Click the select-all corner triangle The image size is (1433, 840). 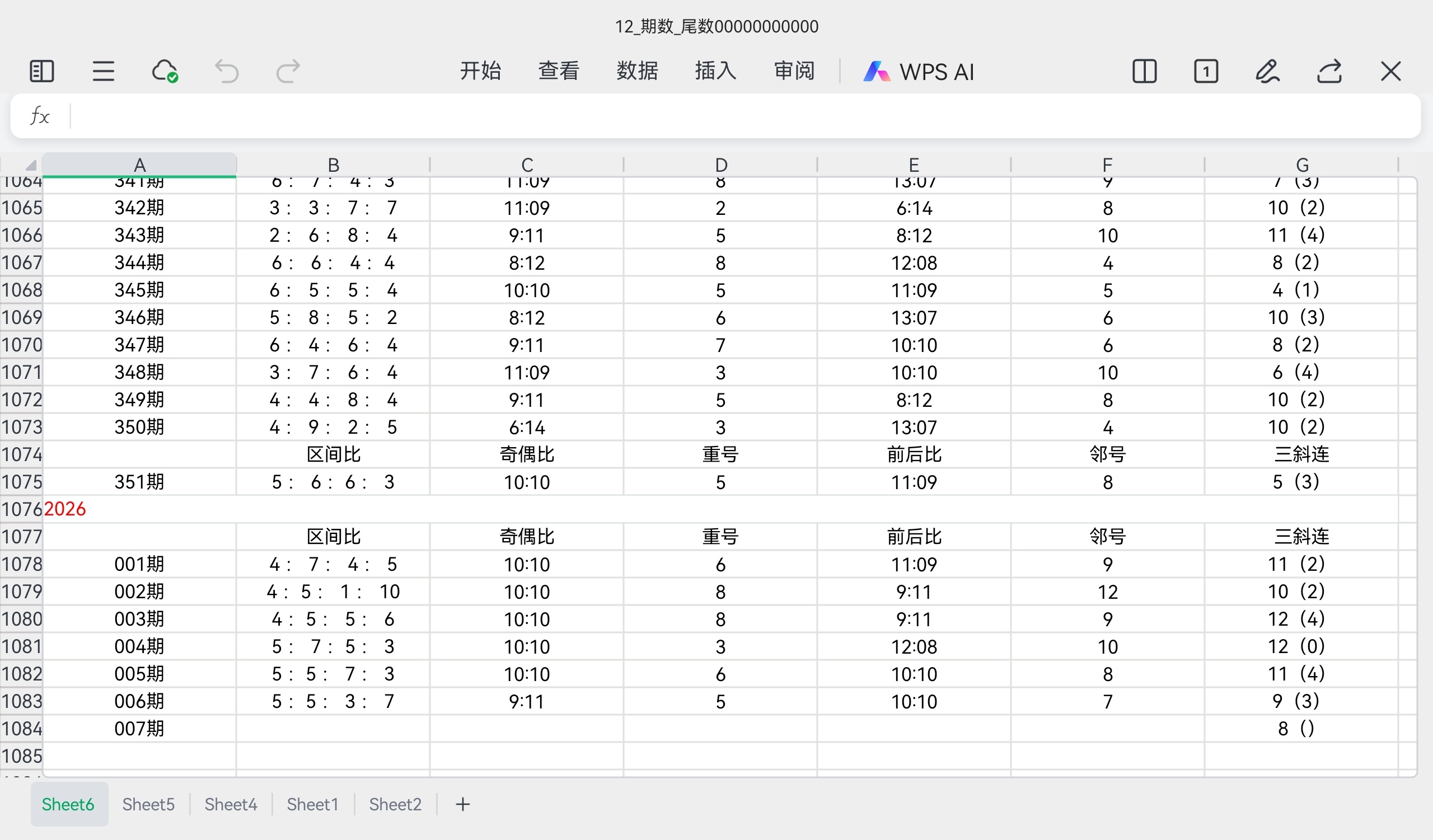point(30,165)
